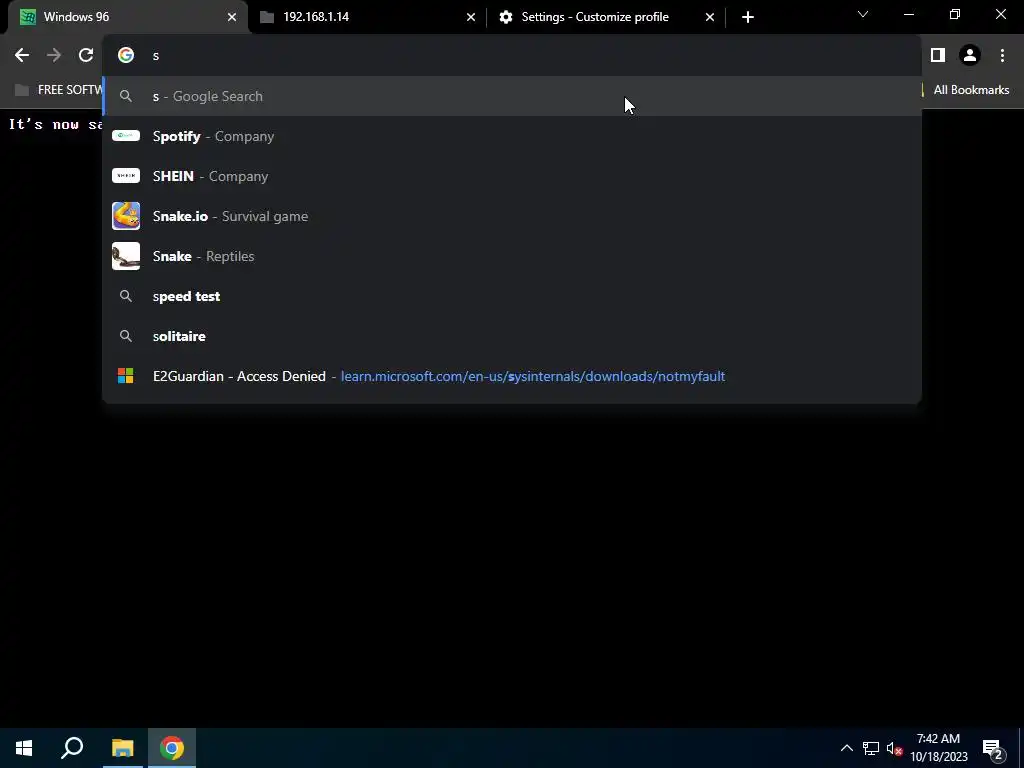Switch to the Settings - Customize profile tab
The image size is (1024, 768).
[x=606, y=17]
